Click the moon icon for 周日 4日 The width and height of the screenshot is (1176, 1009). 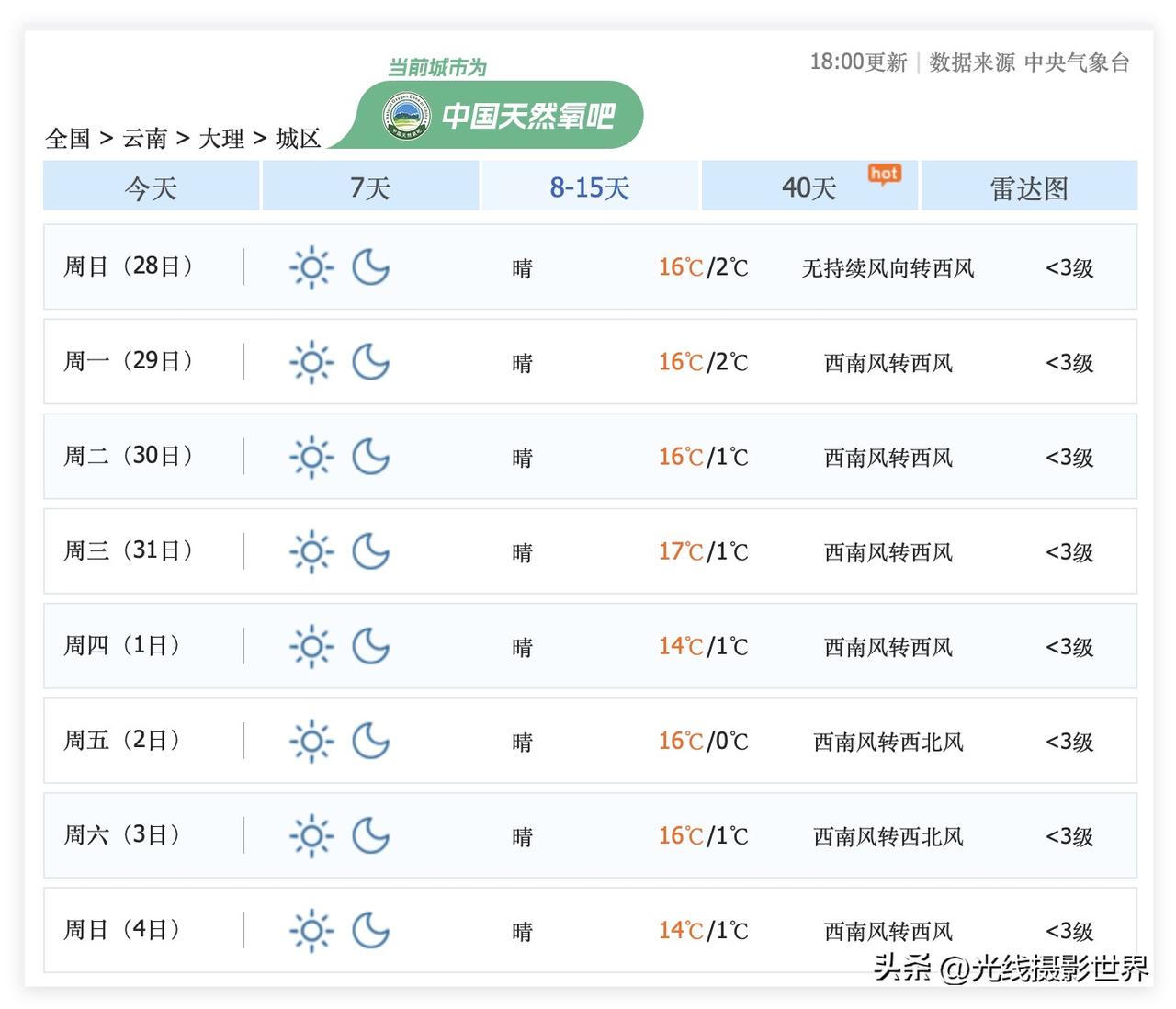click(x=371, y=930)
